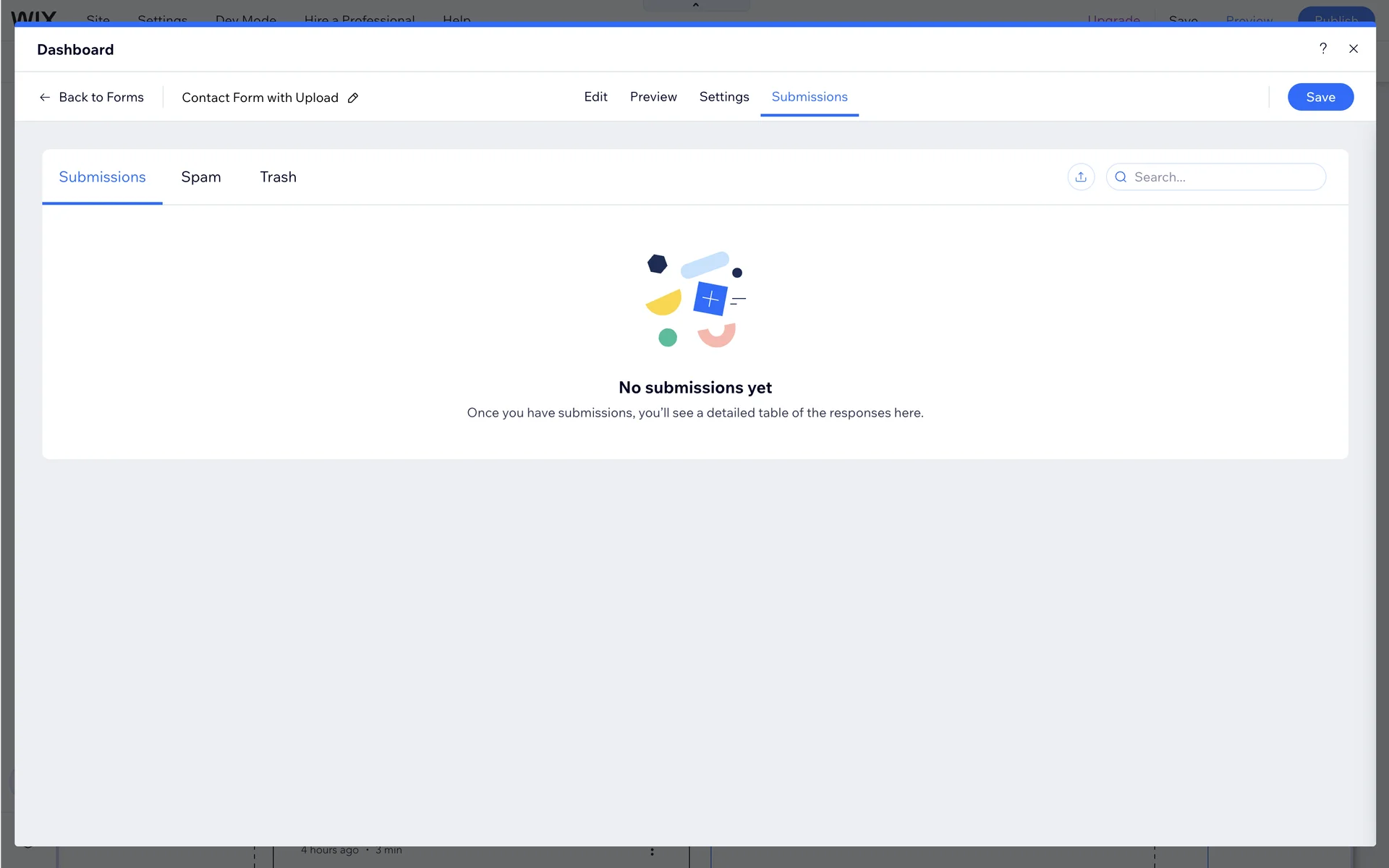Click the back arrow beside Back to Forms

tap(45, 97)
